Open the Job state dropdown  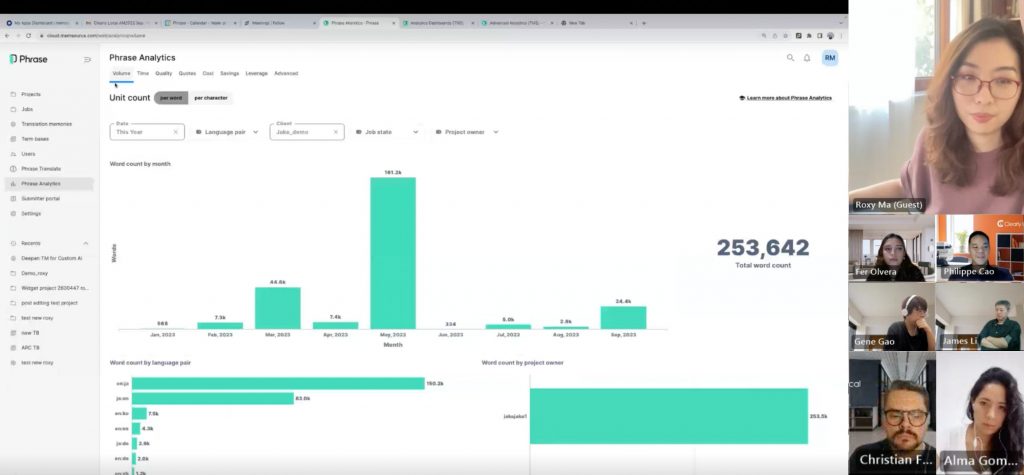coord(386,132)
